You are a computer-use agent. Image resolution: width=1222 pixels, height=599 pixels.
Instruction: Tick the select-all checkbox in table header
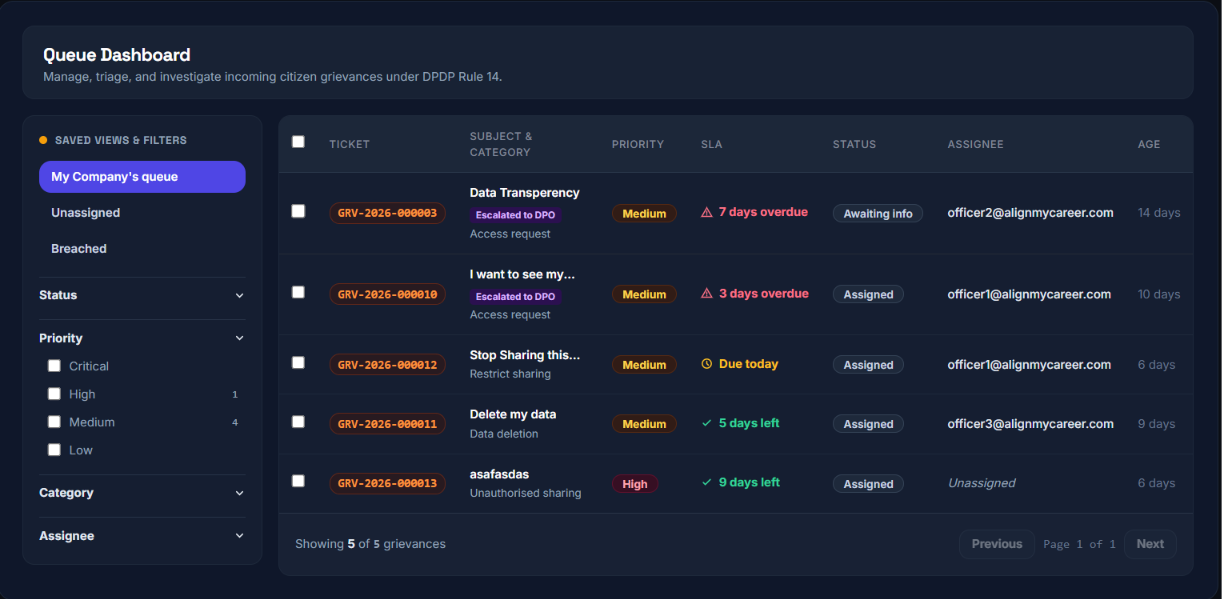coord(298,142)
